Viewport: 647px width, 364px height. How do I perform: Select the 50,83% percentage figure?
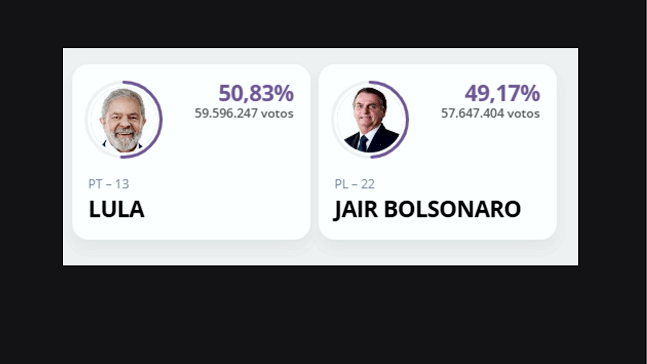pyautogui.click(x=256, y=93)
